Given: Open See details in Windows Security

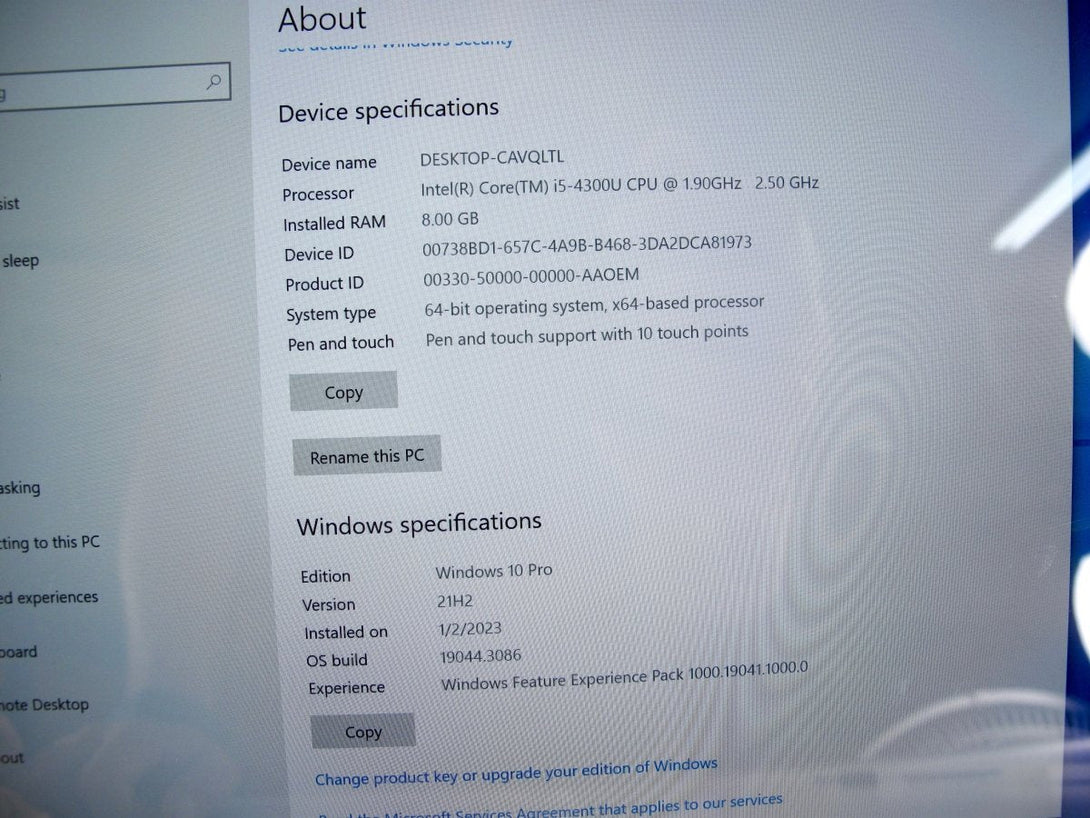Looking at the screenshot, I should coord(394,41).
